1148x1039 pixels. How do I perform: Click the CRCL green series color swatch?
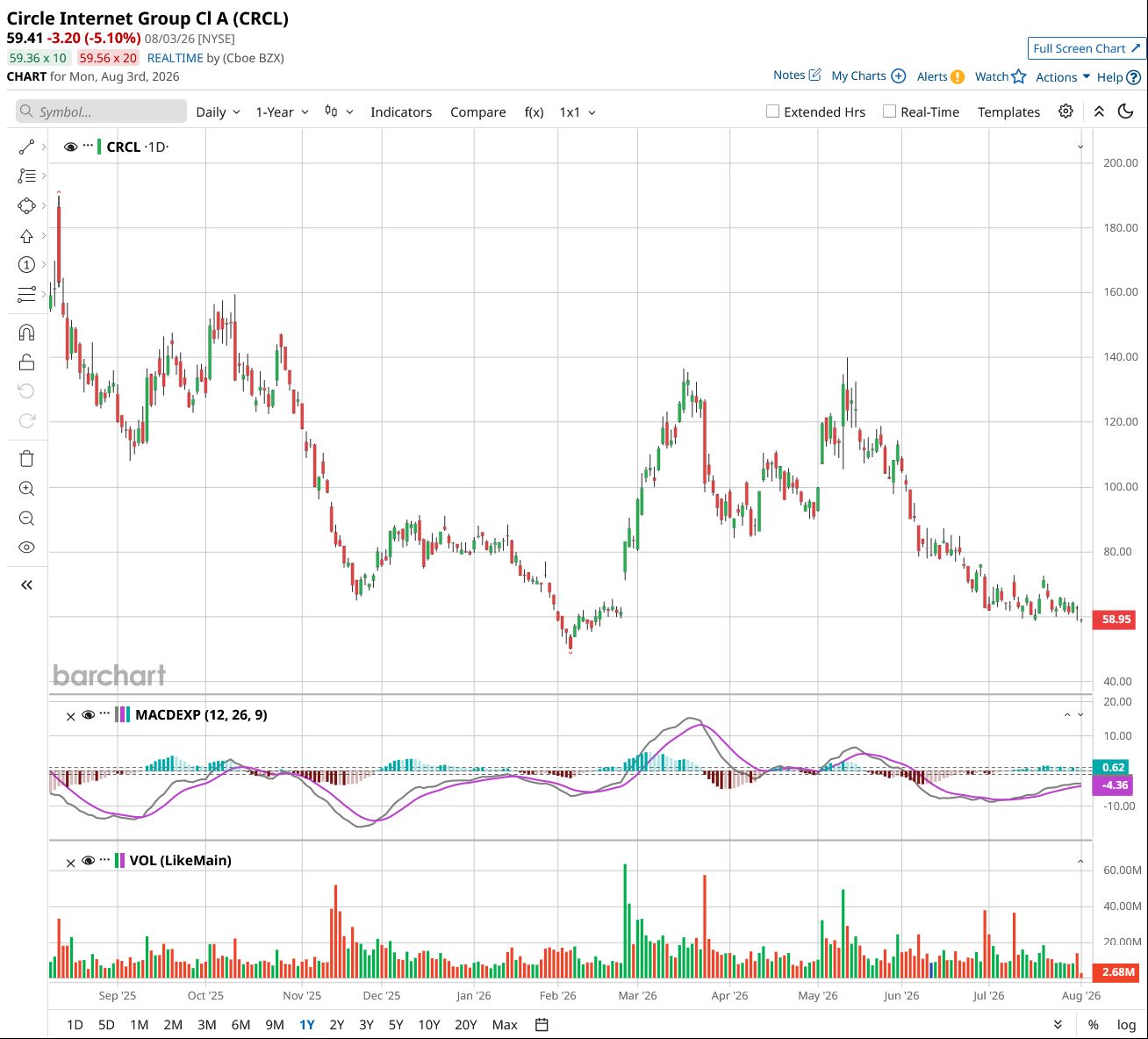point(99,147)
